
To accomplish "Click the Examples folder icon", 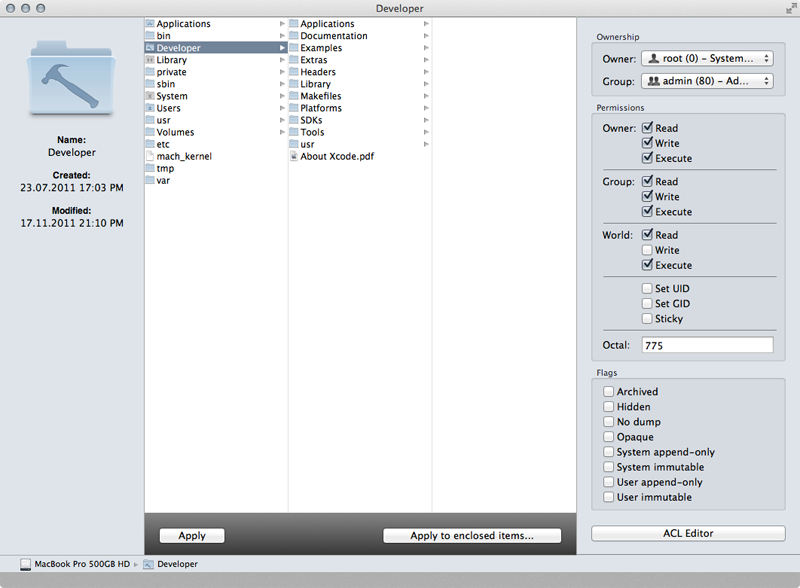I will click(x=294, y=48).
